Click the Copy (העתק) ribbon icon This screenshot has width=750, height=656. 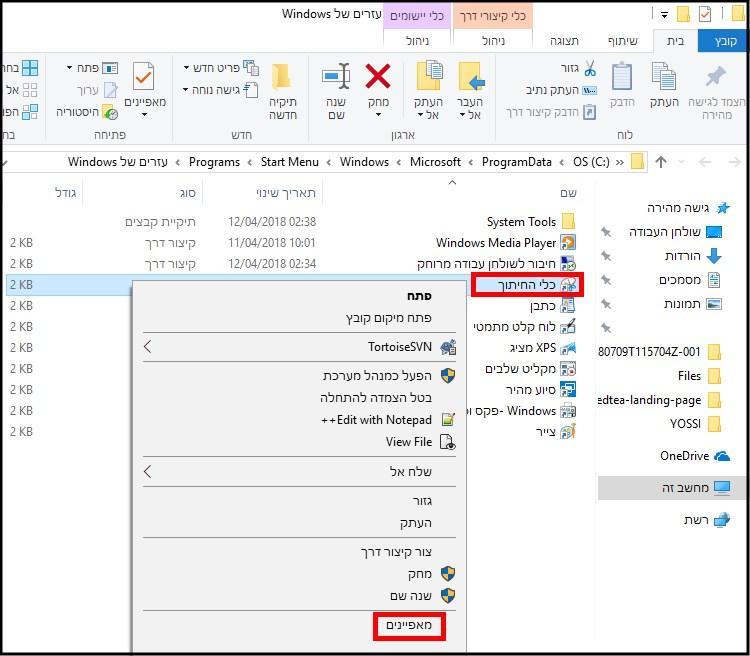(664, 77)
